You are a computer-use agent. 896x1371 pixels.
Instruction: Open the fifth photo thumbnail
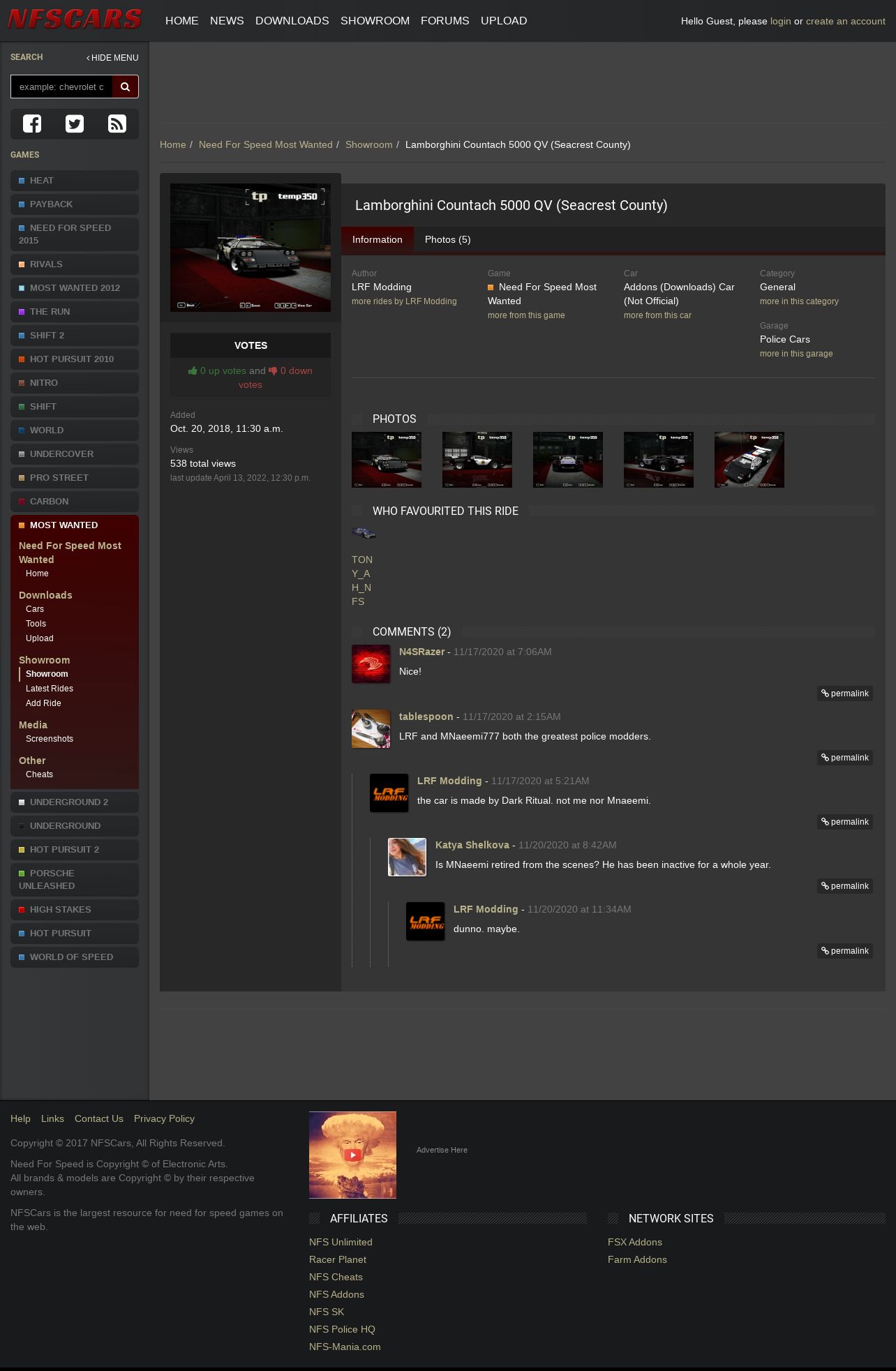click(x=749, y=460)
